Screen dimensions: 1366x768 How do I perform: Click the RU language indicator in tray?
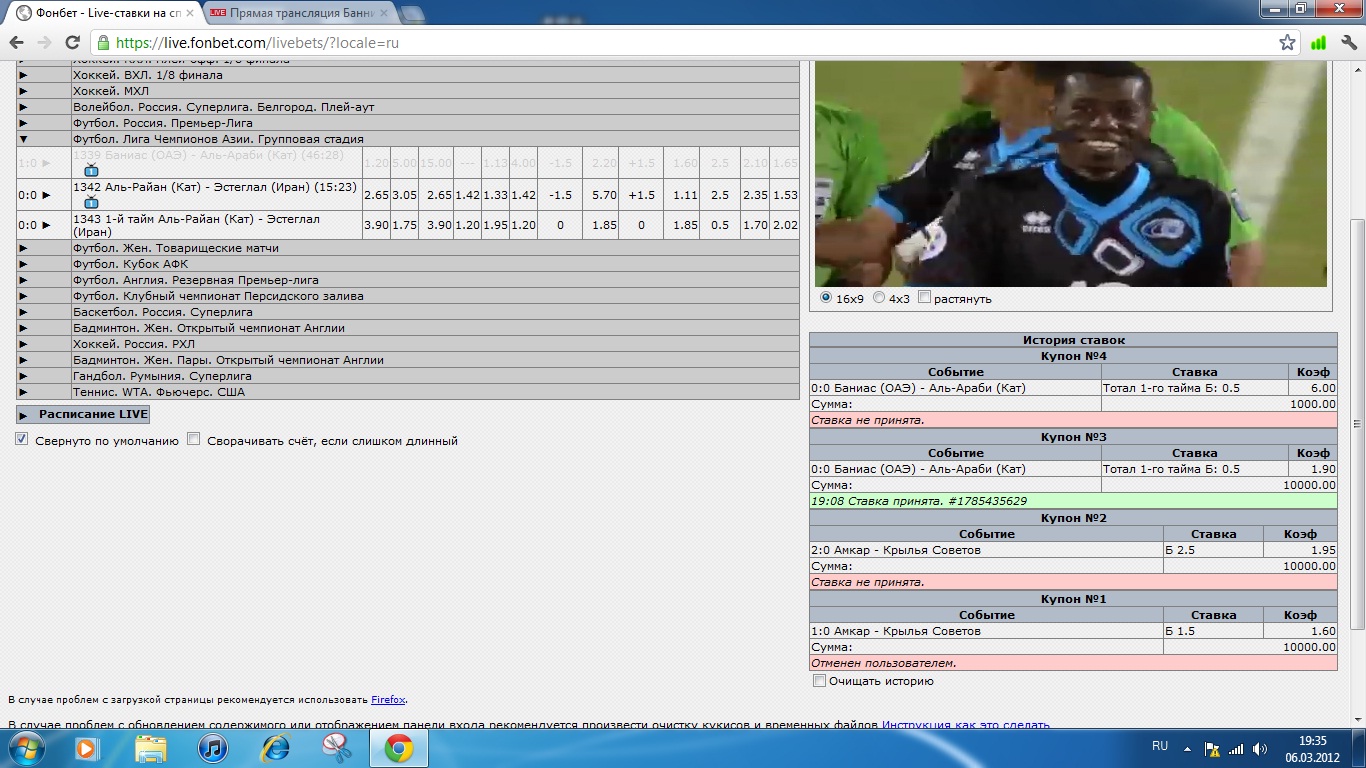point(1160,746)
